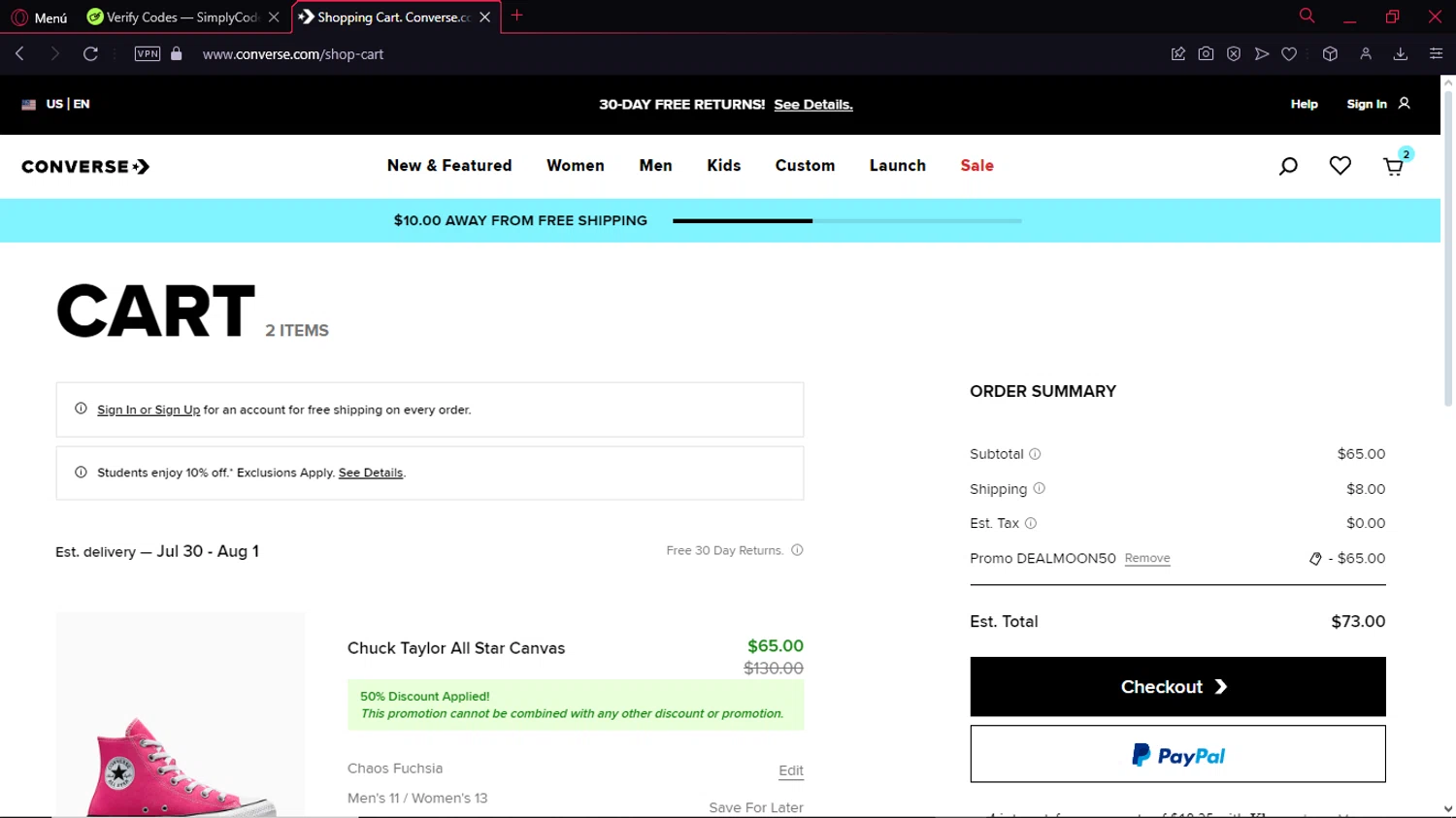
Task: Click Free 30 Day Returns info icon
Action: tap(797, 550)
